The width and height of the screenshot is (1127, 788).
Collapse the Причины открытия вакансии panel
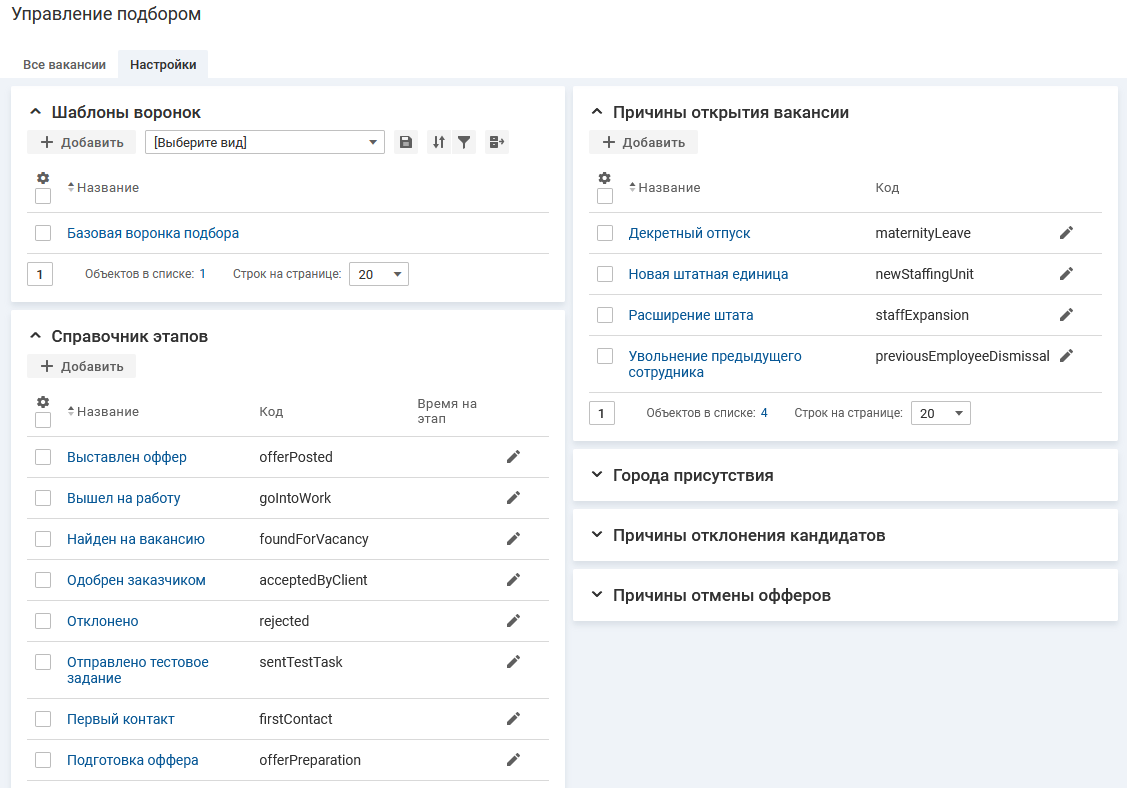click(597, 112)
